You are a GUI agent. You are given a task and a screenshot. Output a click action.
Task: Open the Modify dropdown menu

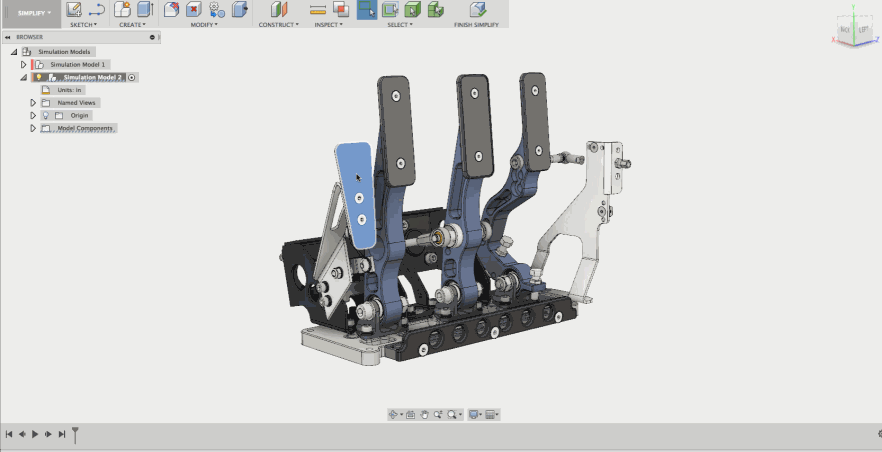point(204,25)
